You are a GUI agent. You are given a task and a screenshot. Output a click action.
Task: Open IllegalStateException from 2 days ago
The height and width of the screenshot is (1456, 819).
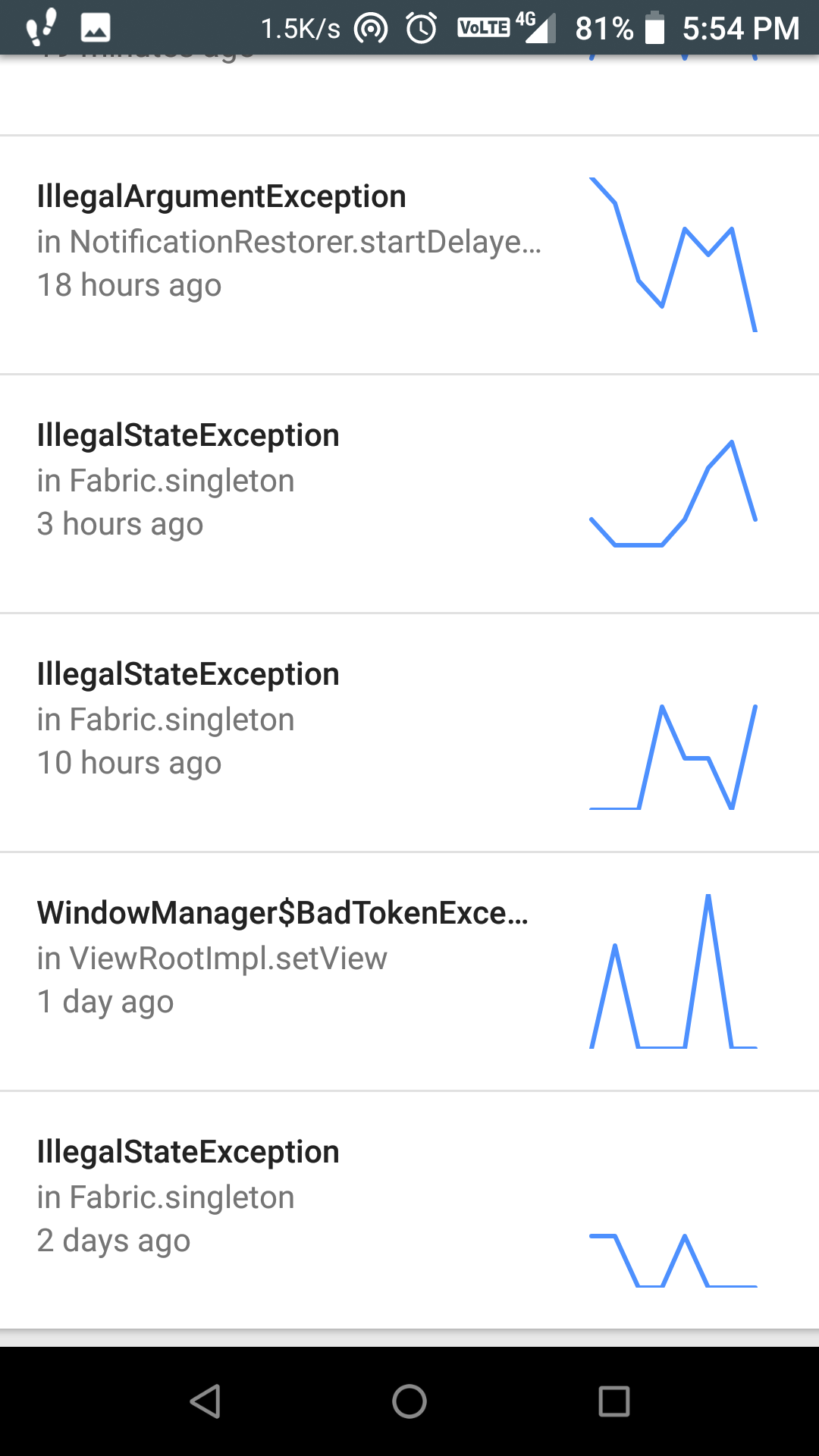(409, 1210)
